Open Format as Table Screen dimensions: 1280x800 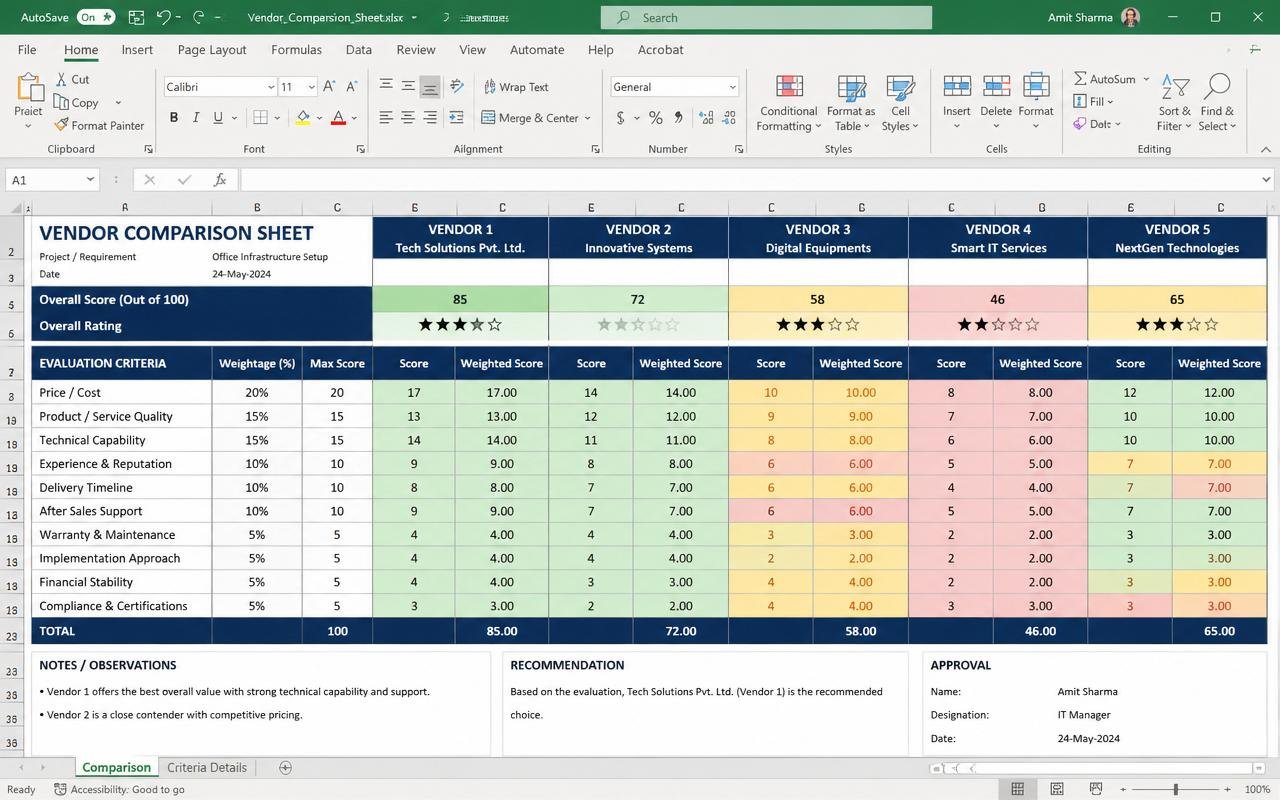pos(851,103)
